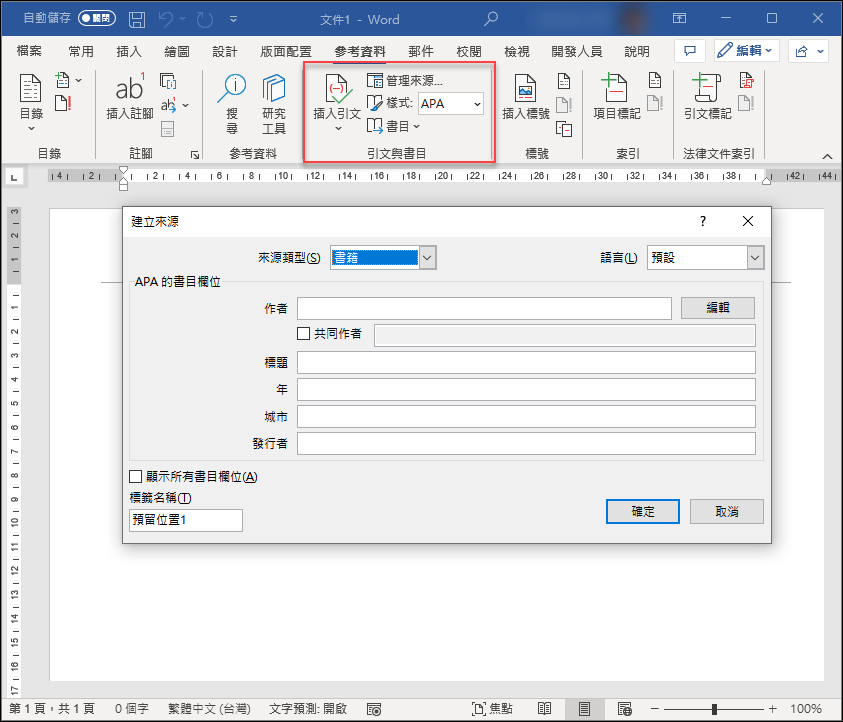Screen dimensions: 843x722
Task: Open the dialog help question mark
Action: (x=703, y=221)
